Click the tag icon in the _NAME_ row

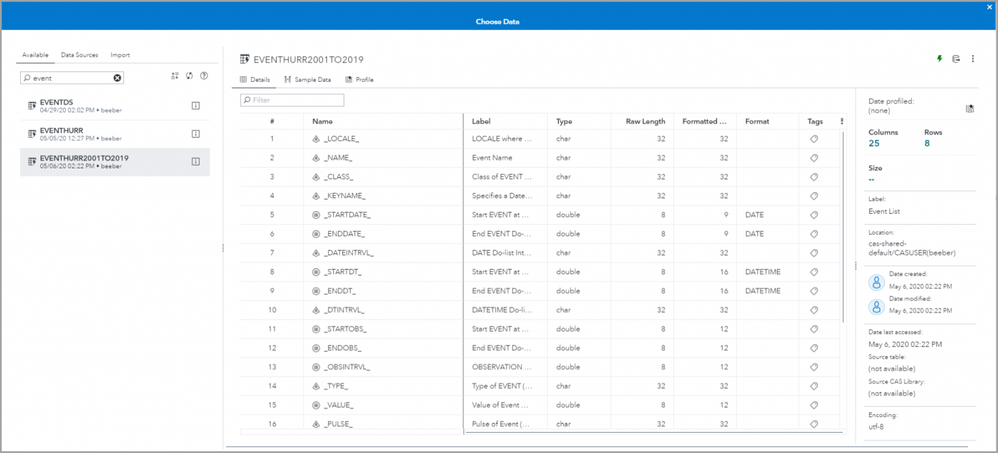(x=815, y=158)
